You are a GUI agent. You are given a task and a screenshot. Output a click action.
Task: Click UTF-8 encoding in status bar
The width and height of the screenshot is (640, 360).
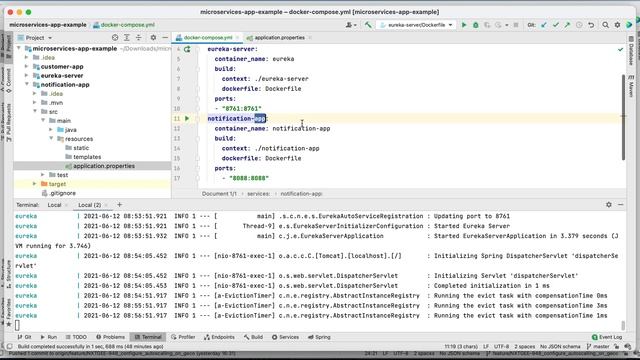pyautogui.click(x=501, y=346)
